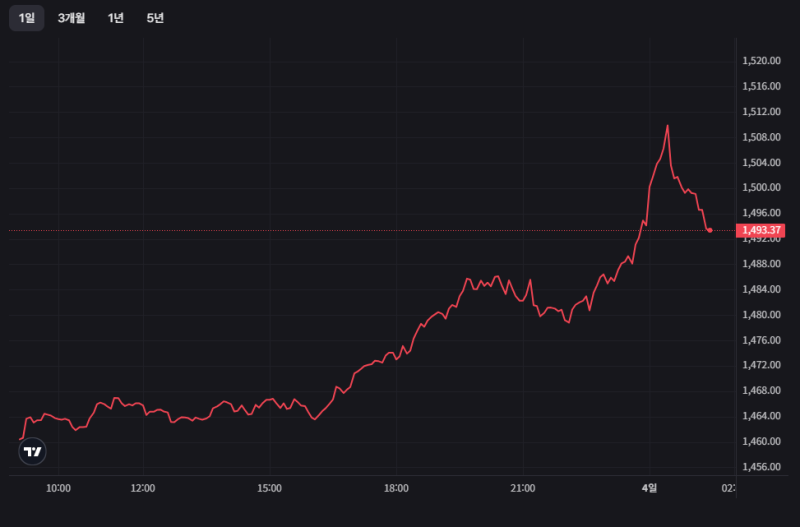Click the latest data point dot

click(x=710, y=231)
